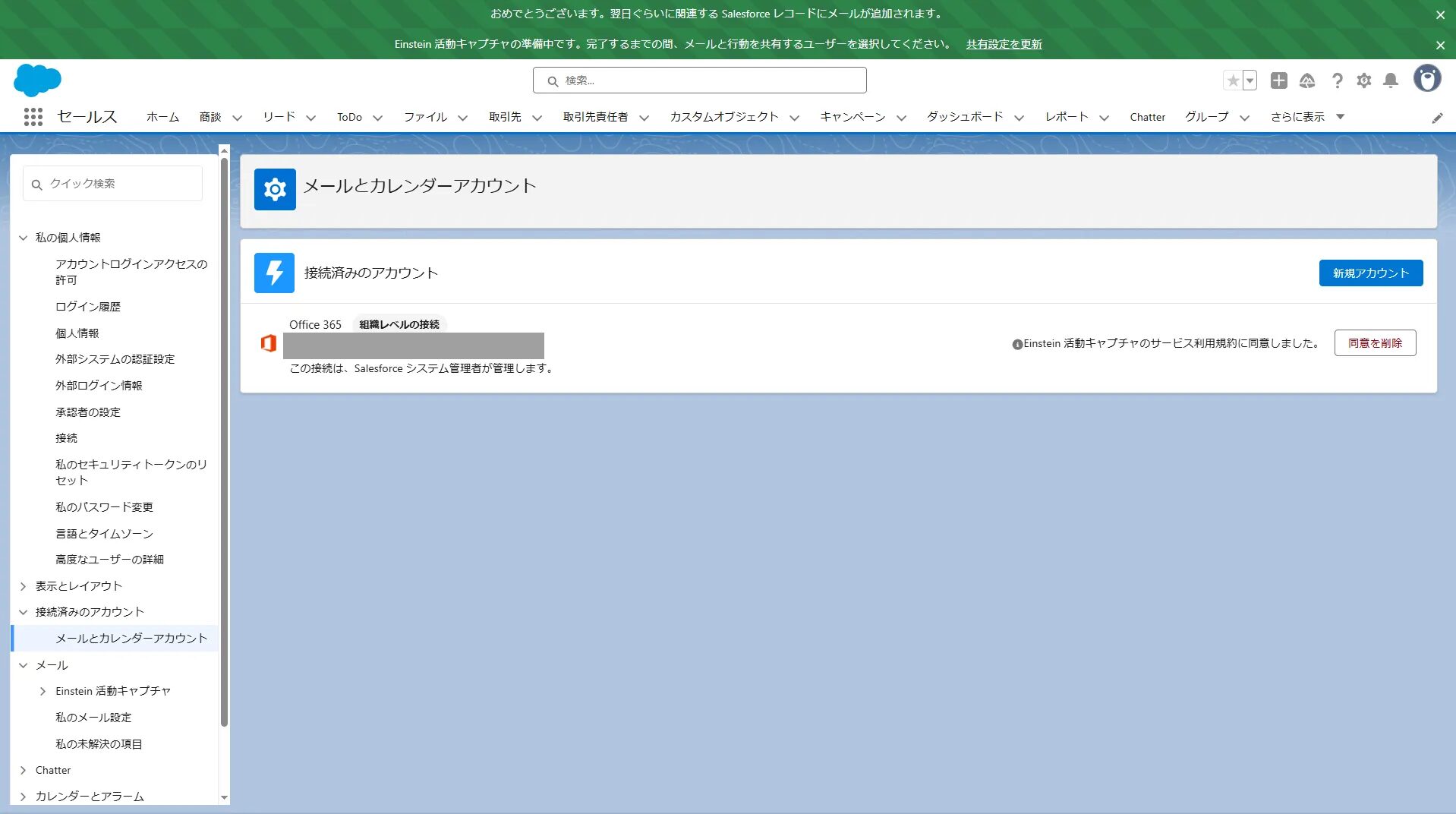
Task: Click the 同意を削除 button
Action: click(x=1375, y=343)
